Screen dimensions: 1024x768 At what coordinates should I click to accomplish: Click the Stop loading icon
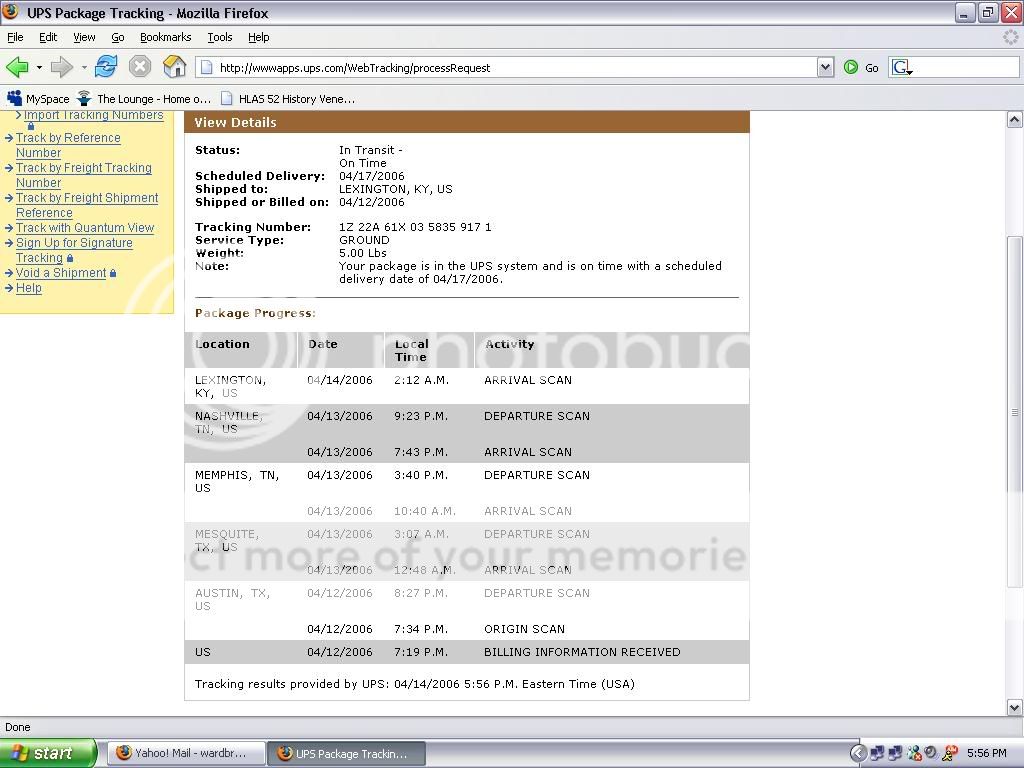140,67
